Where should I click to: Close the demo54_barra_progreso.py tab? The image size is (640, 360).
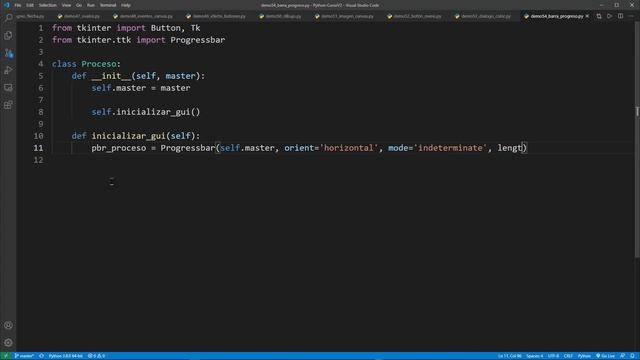pyautogui.click(x=587, y=16)
